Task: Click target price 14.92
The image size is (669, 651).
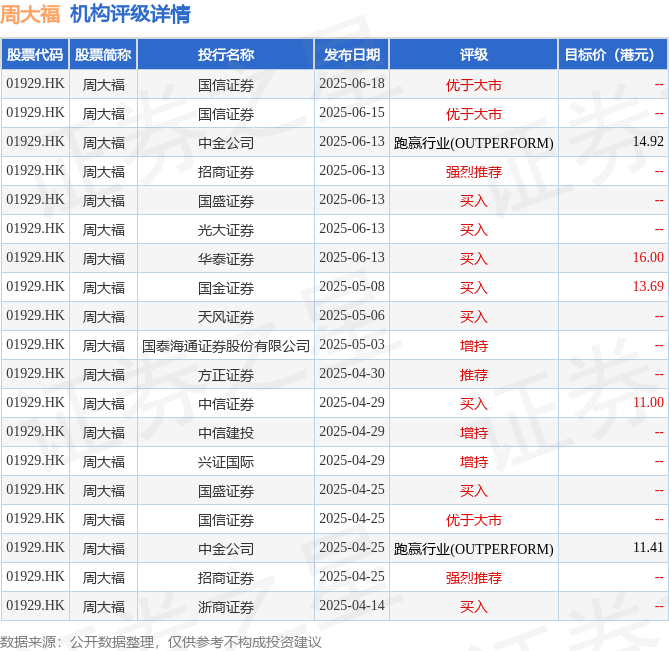Action: [x=648, y=142]
